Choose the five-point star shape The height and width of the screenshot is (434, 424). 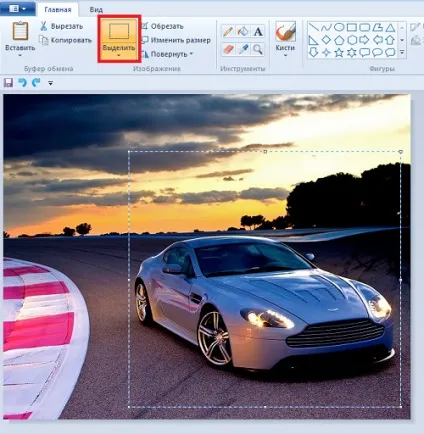[339, 53]
